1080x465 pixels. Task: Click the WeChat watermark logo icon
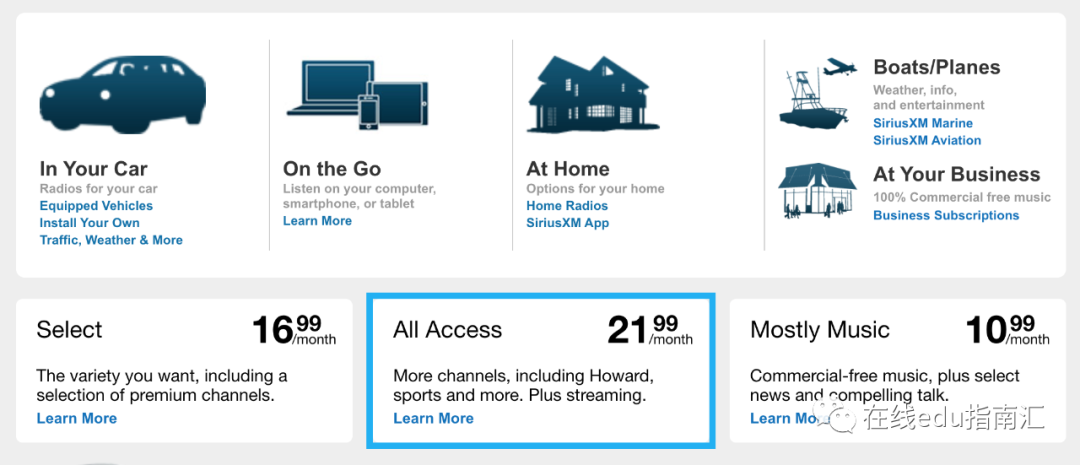click(834, 415)
